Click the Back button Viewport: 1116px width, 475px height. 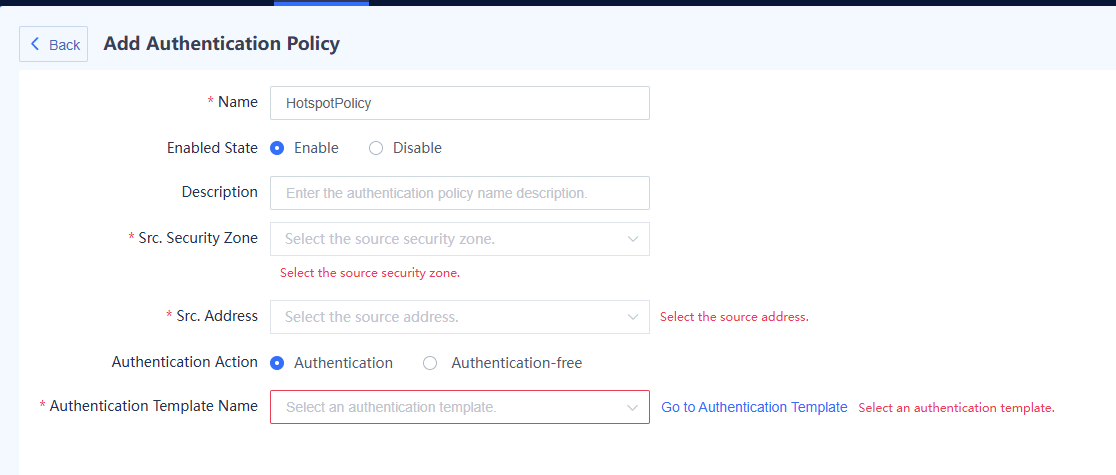pyautogui.click(x=54, y=45)
